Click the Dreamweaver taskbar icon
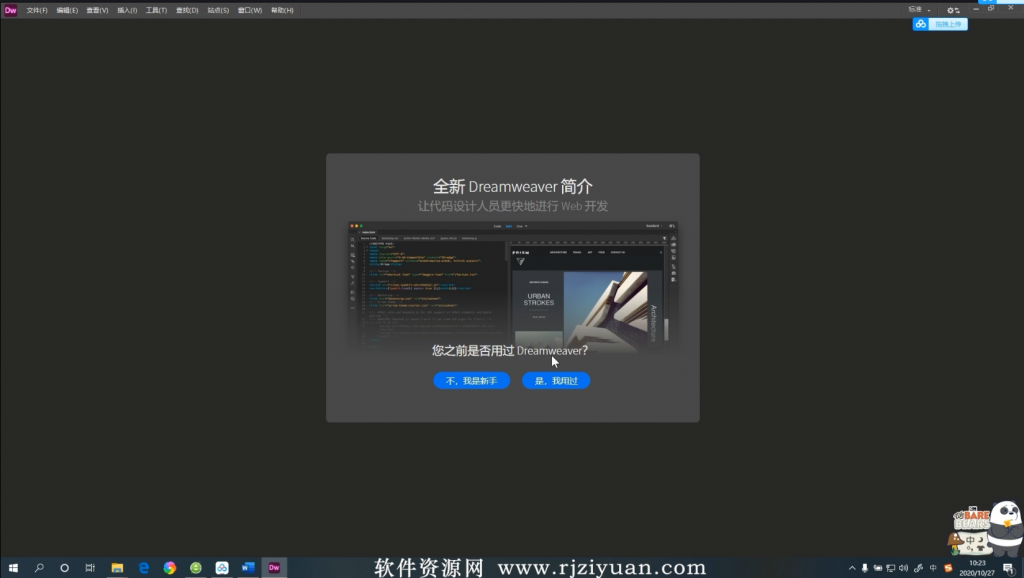The image size is (1024, 578). [274, 568]
